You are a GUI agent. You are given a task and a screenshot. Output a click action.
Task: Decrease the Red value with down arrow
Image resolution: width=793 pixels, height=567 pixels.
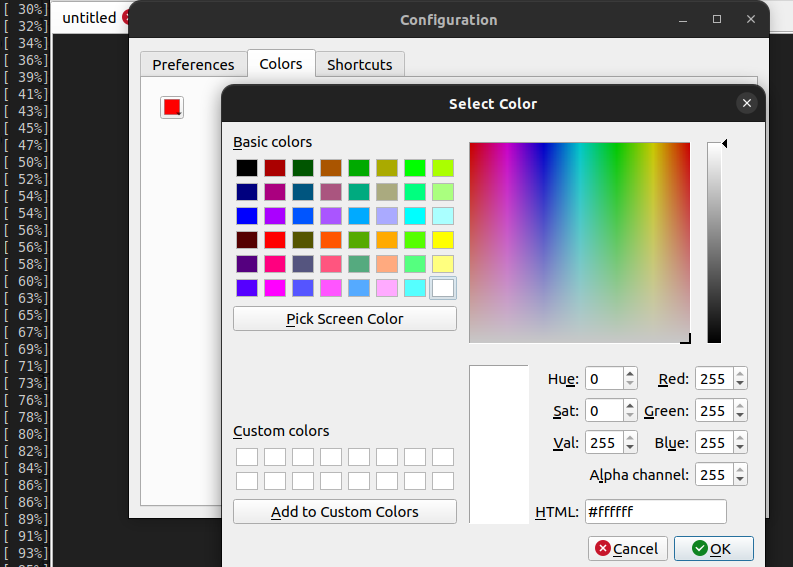(x=740, y=383)
